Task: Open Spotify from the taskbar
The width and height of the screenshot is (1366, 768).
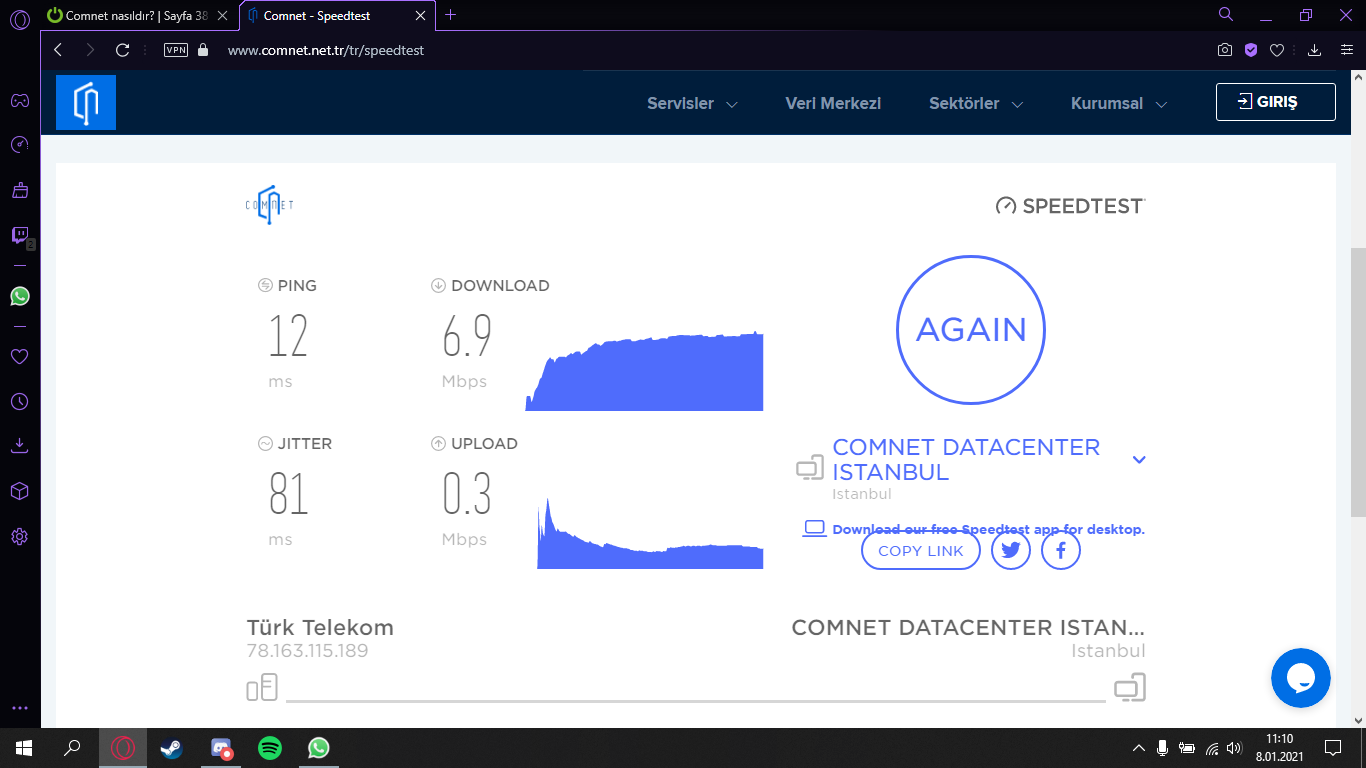Action: 270,748
